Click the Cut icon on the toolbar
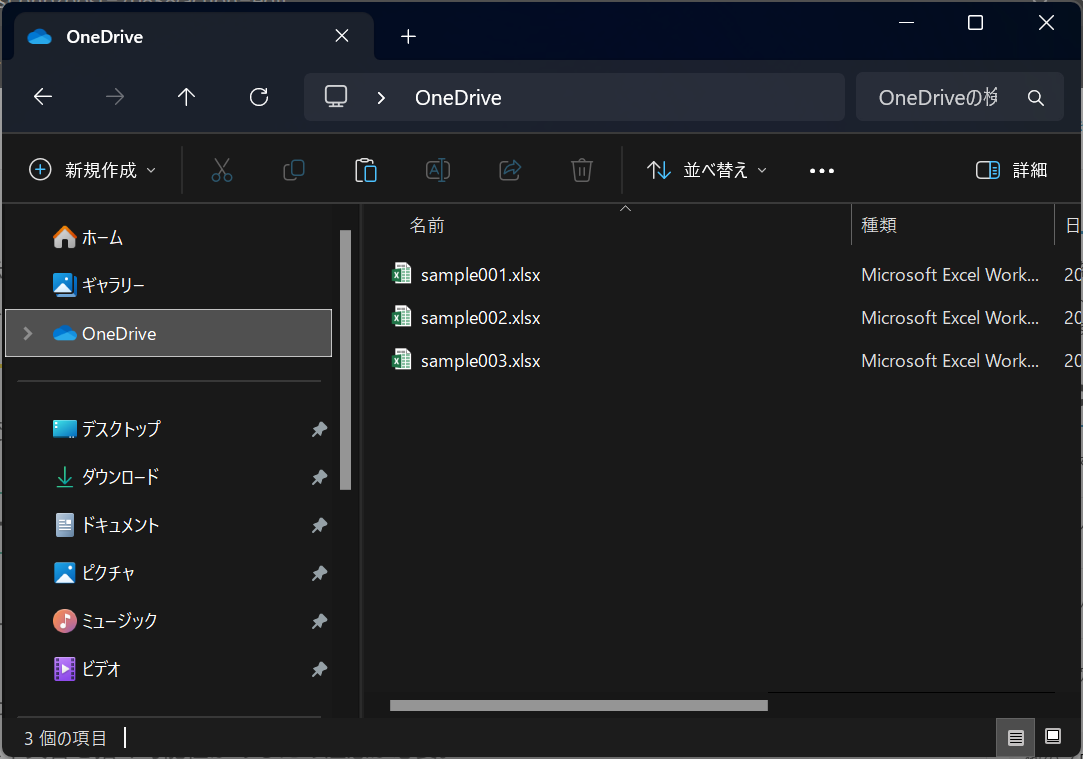The height and width of the screenshot is (759, 1083). tap(222, 170)
